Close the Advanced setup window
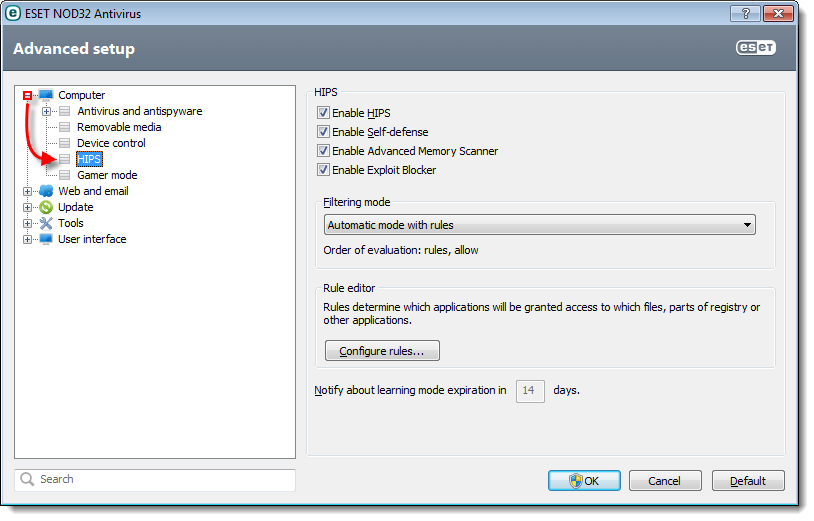 [778, 13]
